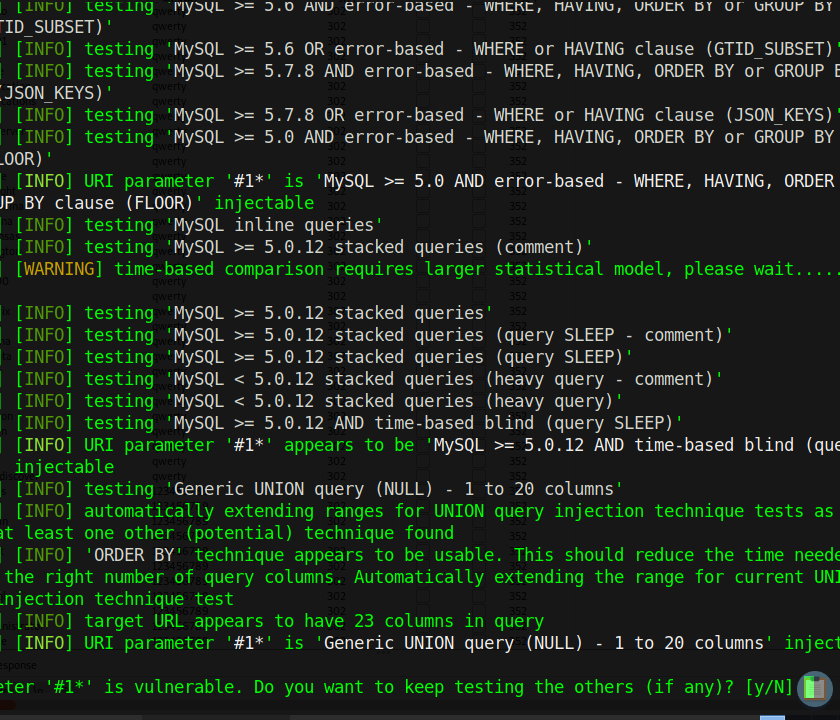The width and height of the screenshot is (840, 720).
Task: Click the wrapped text 'TID_SUBSET)'' near the top
Action: (x=56, y=27)
